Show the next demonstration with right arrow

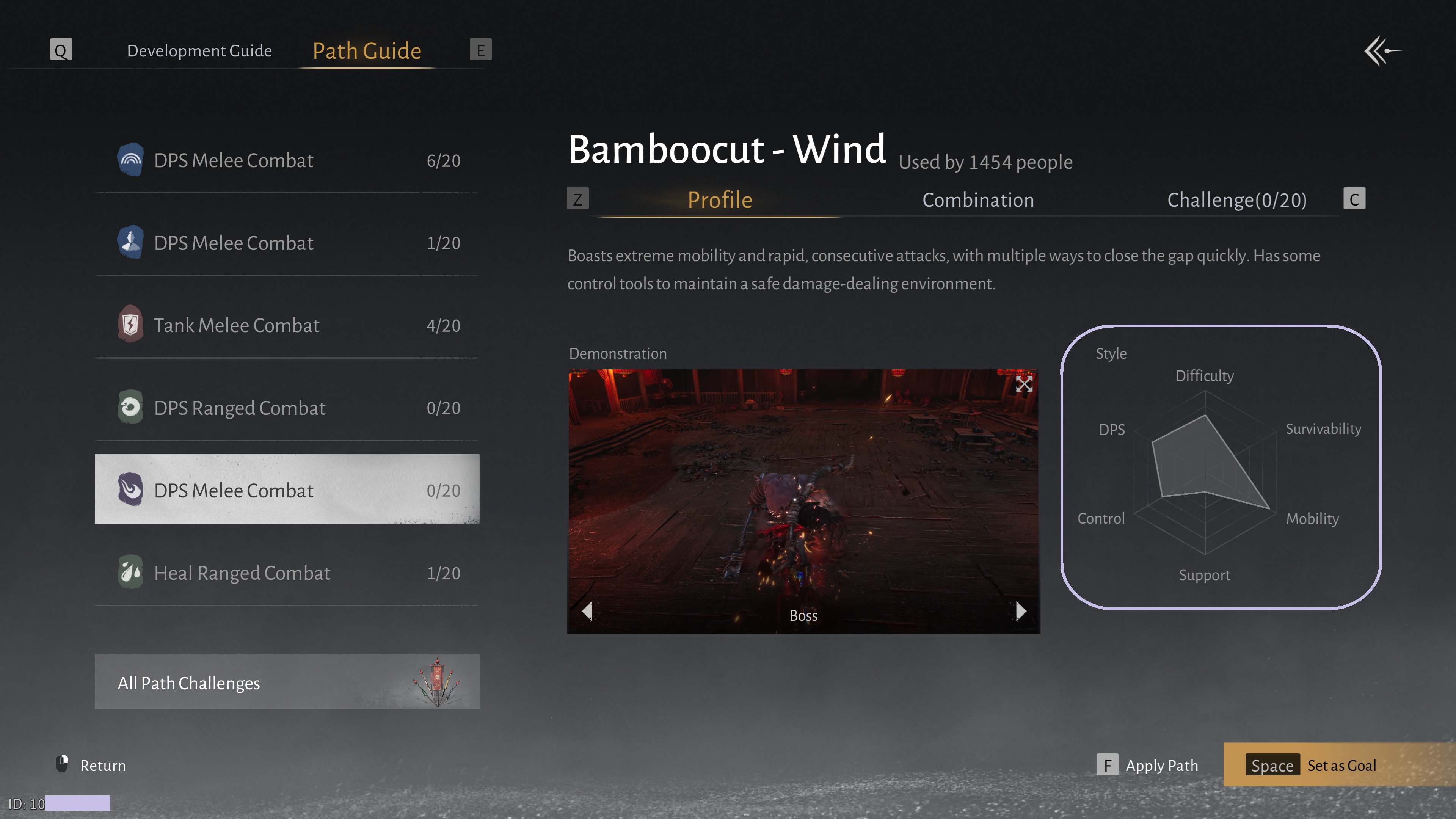coord(1020,611)
